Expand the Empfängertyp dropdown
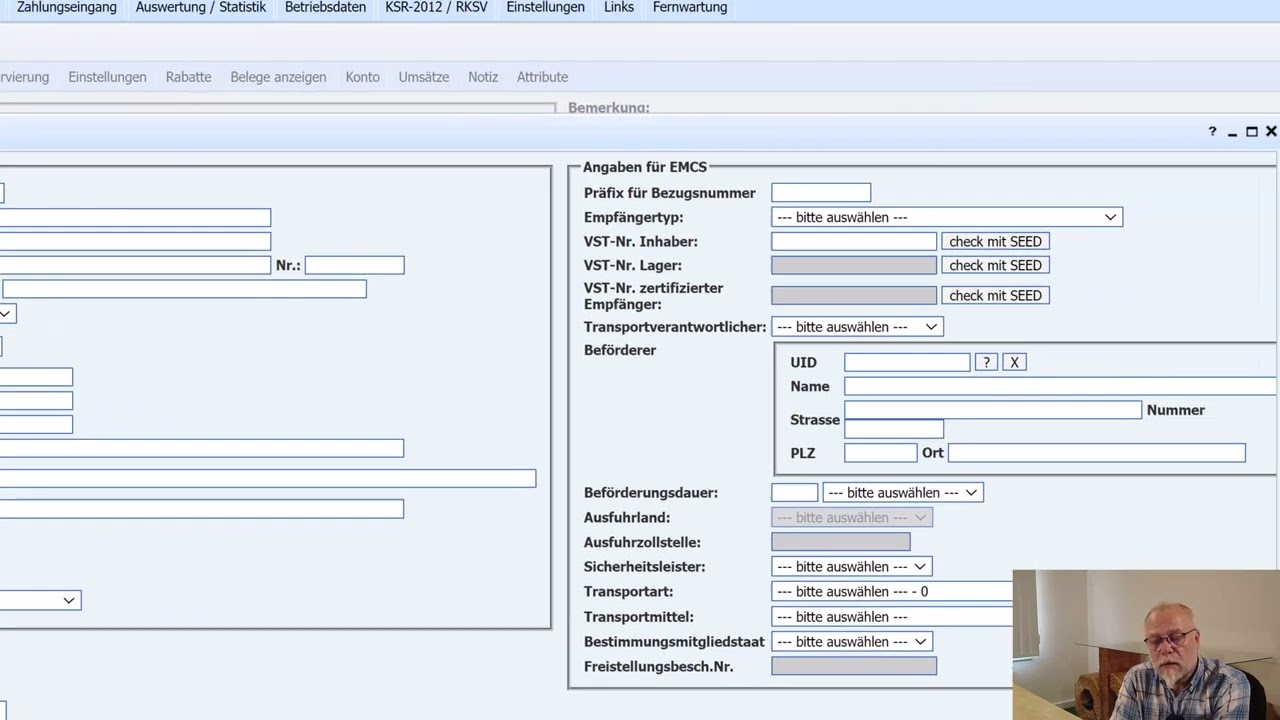The height and width of the screenshot is (720, 1280). click(x=947, y=217)
